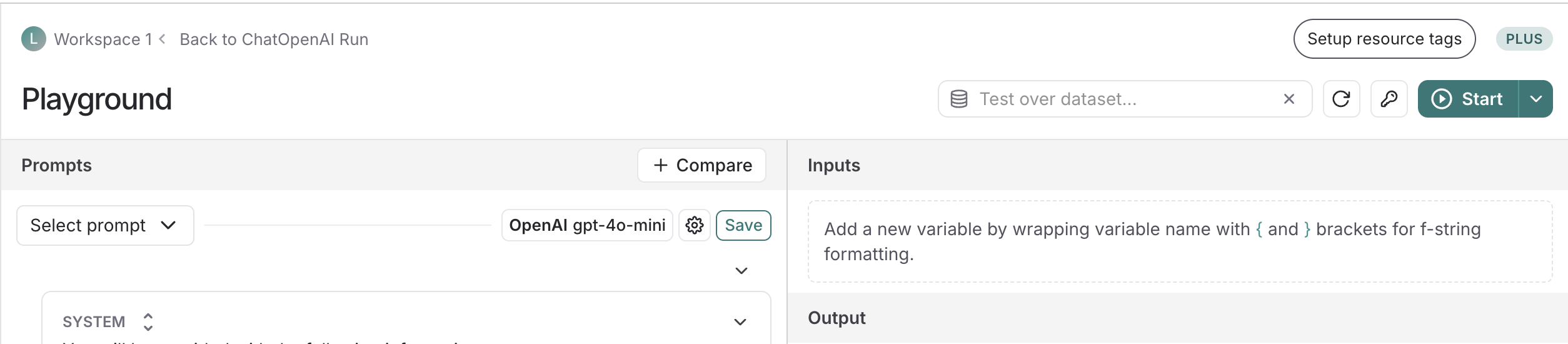The width and height of the screenshot is (1568, 344).
Task: Change SYSTEM message role selector
Action: 148,321
